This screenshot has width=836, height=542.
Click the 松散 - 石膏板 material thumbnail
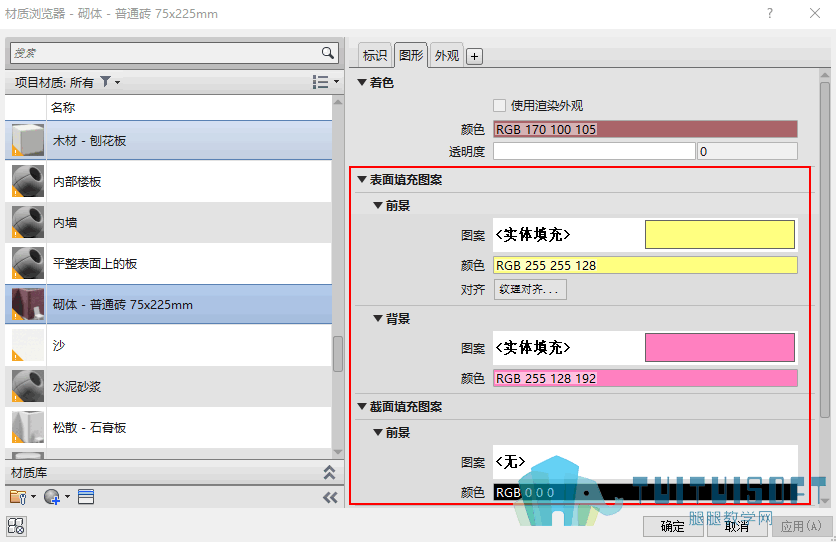tap(28, 427)
